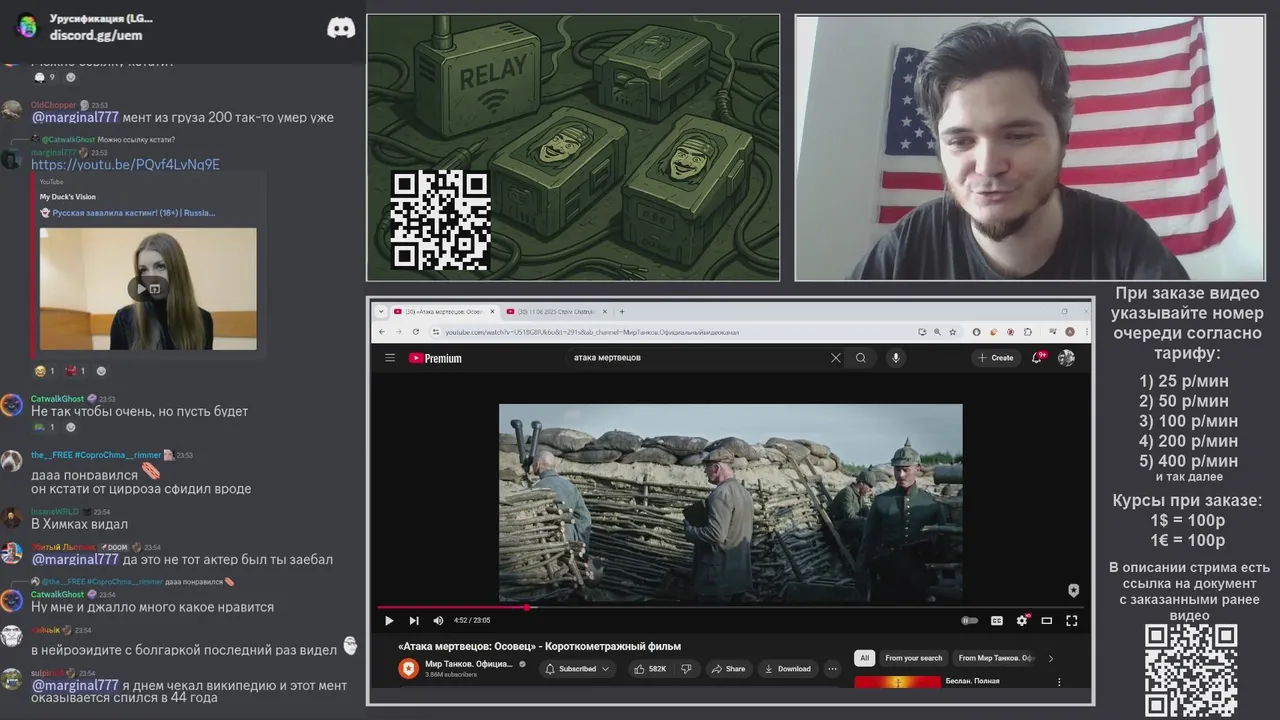Select the From your search chip

pyautogui.click(x=913, y=658)
